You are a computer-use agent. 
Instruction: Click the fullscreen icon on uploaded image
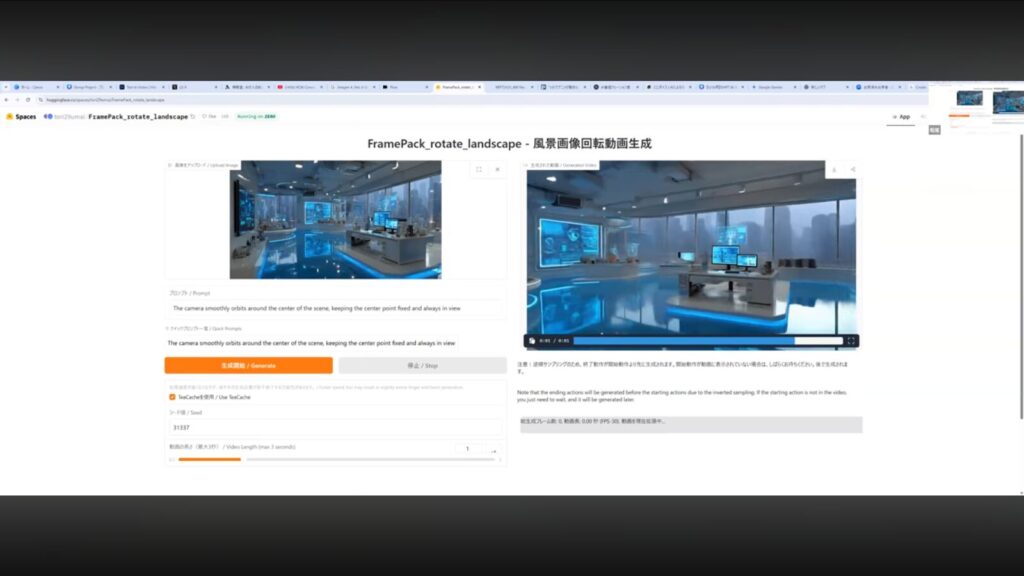coord(479,170)
